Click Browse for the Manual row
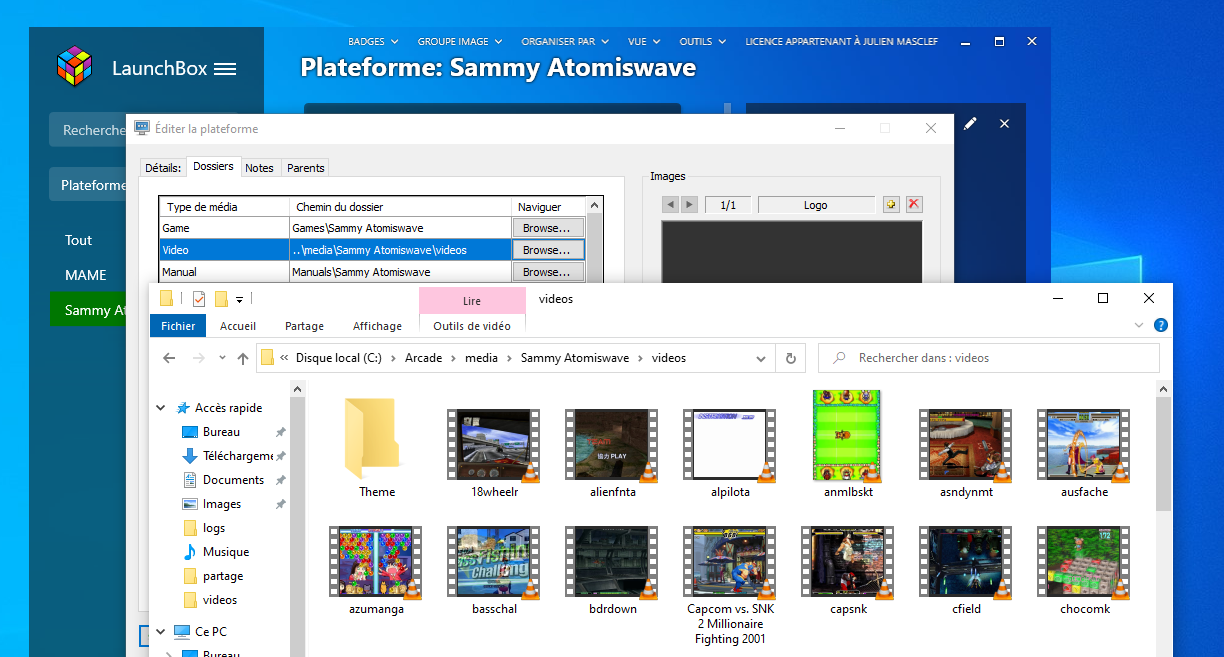The image size is (1224, 657). click(548, 272)
